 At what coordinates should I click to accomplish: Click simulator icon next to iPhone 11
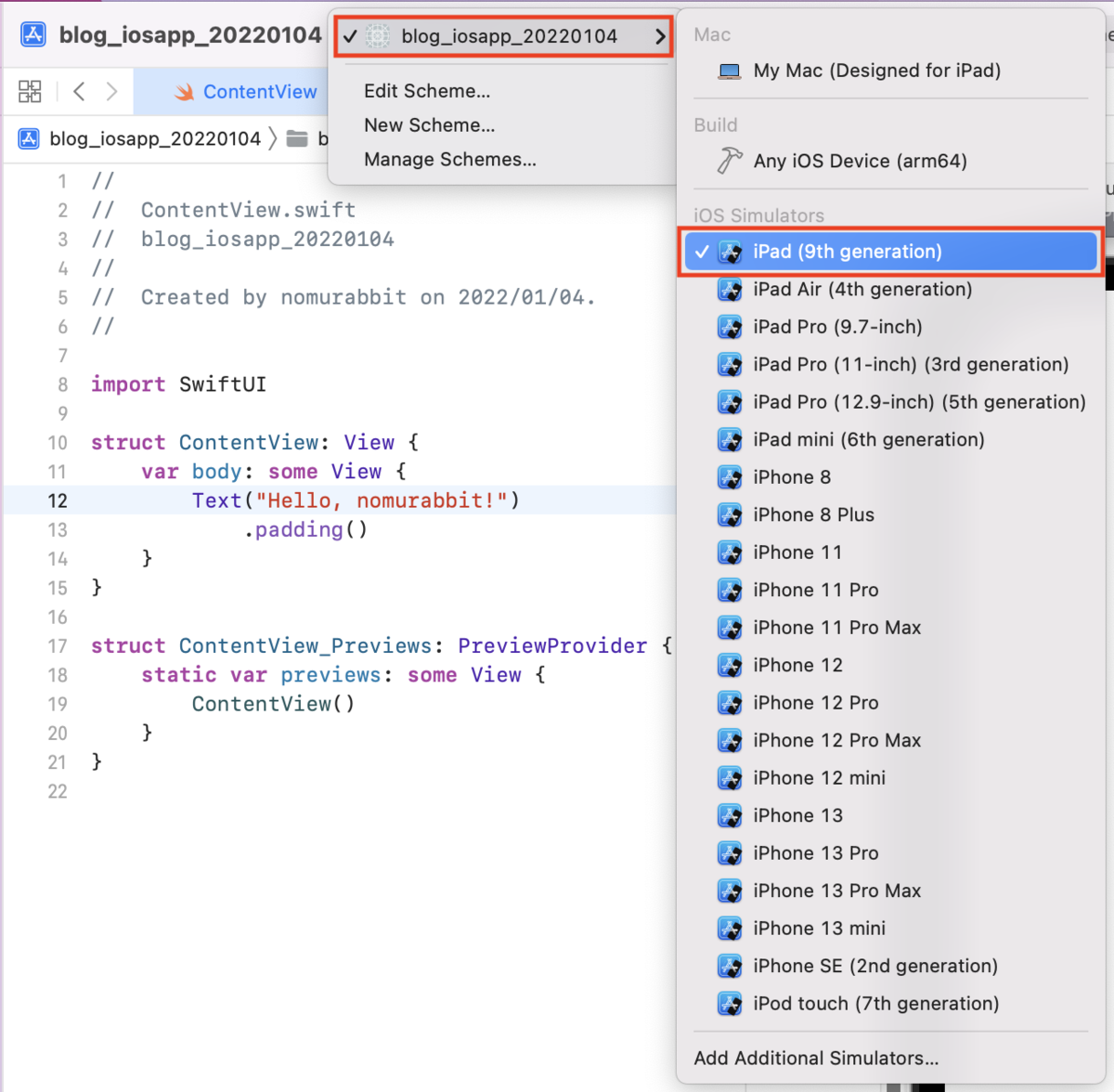pyautogui.click(x=731, y=552)
